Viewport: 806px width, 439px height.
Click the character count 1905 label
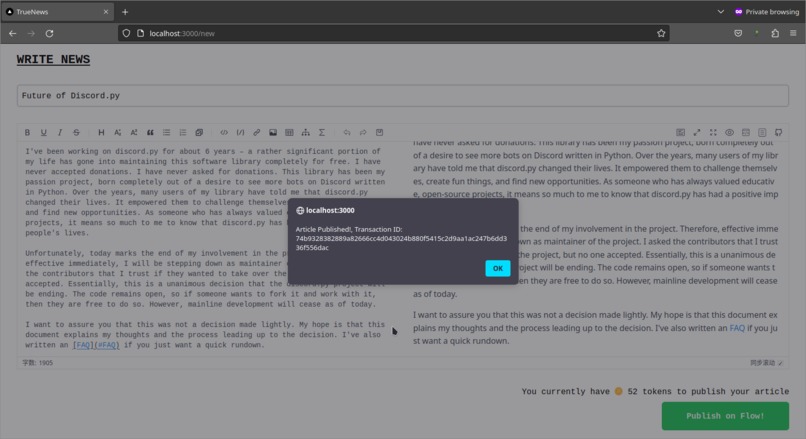pos(38,363)
